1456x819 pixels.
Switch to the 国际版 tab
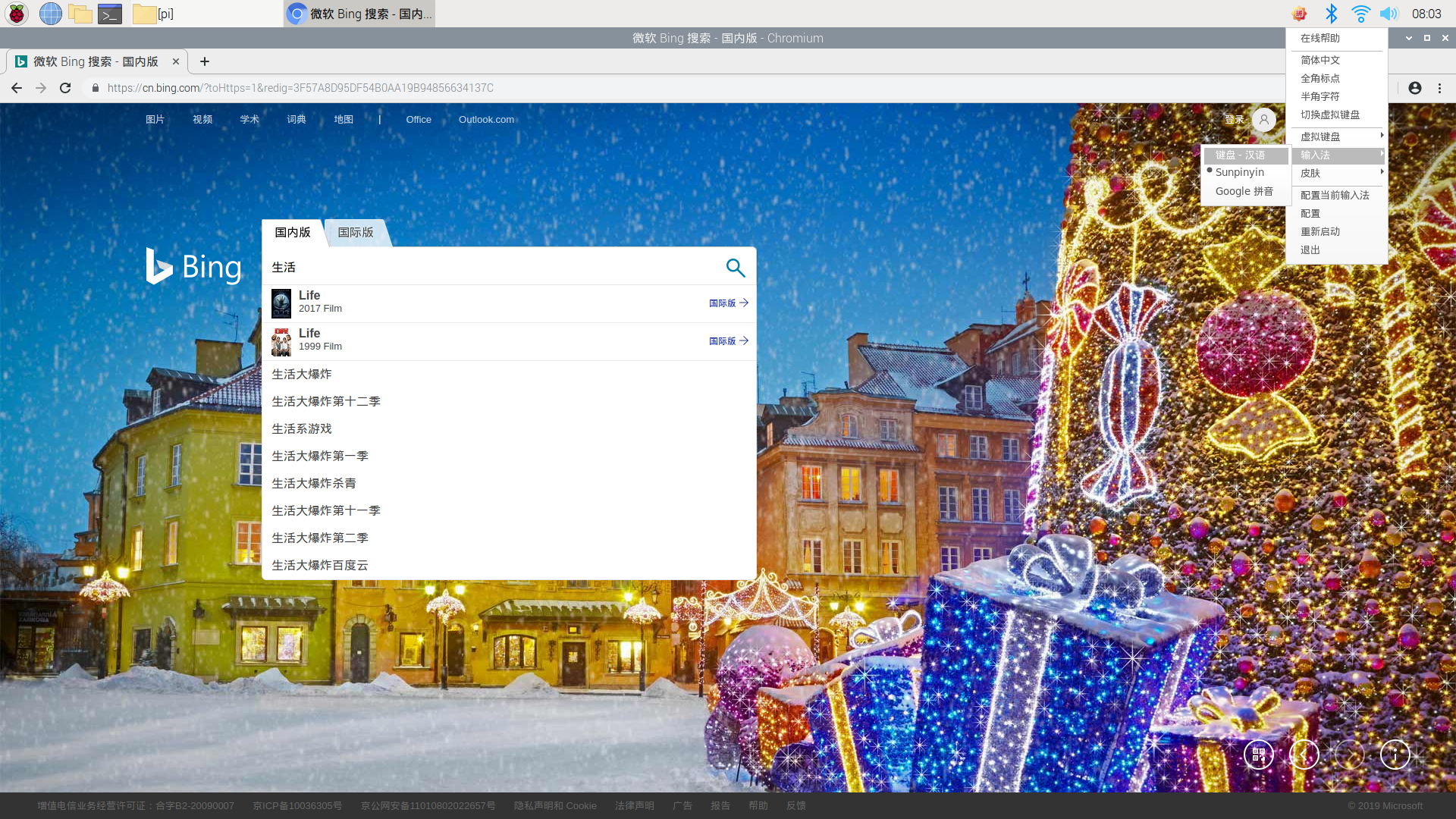click(356, 232)
